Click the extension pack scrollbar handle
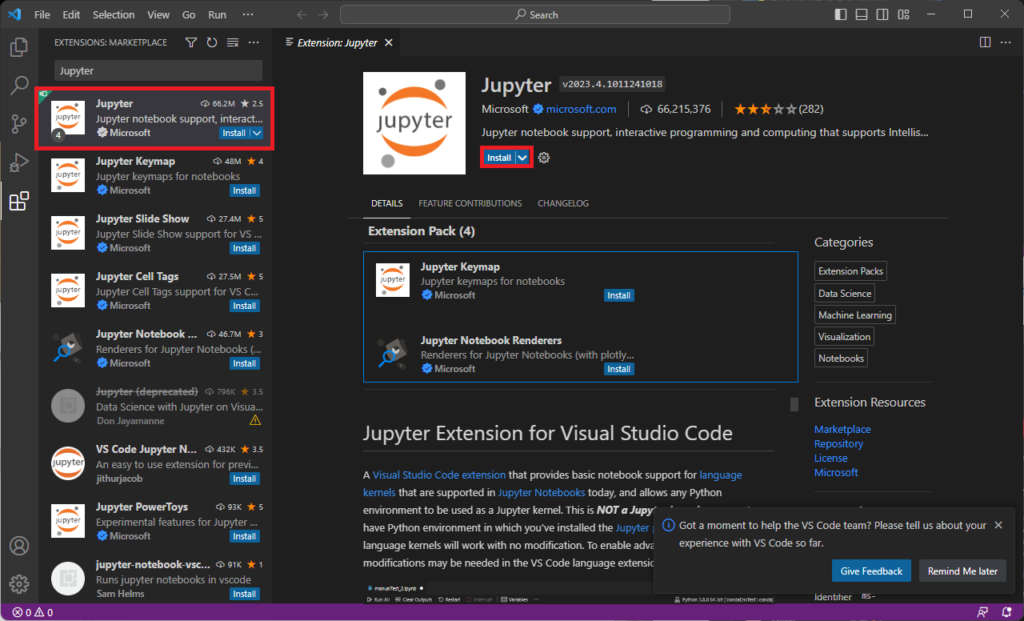The width and height of the screenshot is (1024, 621). click(x=794, y=404)
